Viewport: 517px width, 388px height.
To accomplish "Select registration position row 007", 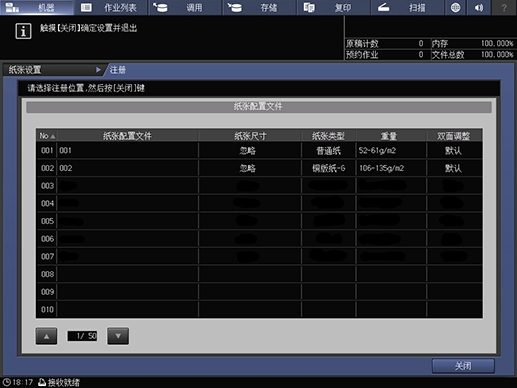I will click(259, 256).
